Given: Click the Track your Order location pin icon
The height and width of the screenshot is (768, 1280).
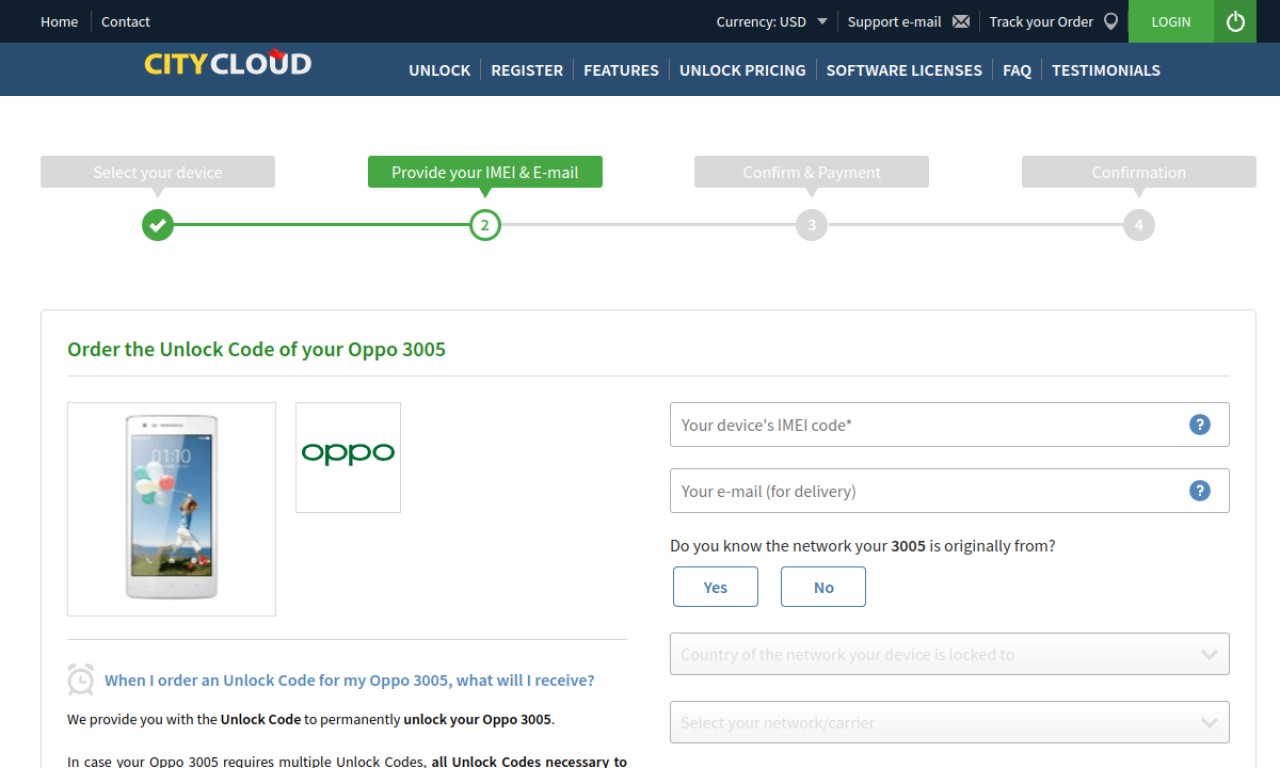Looking at the screenshot, I should tap(1111, 22).
